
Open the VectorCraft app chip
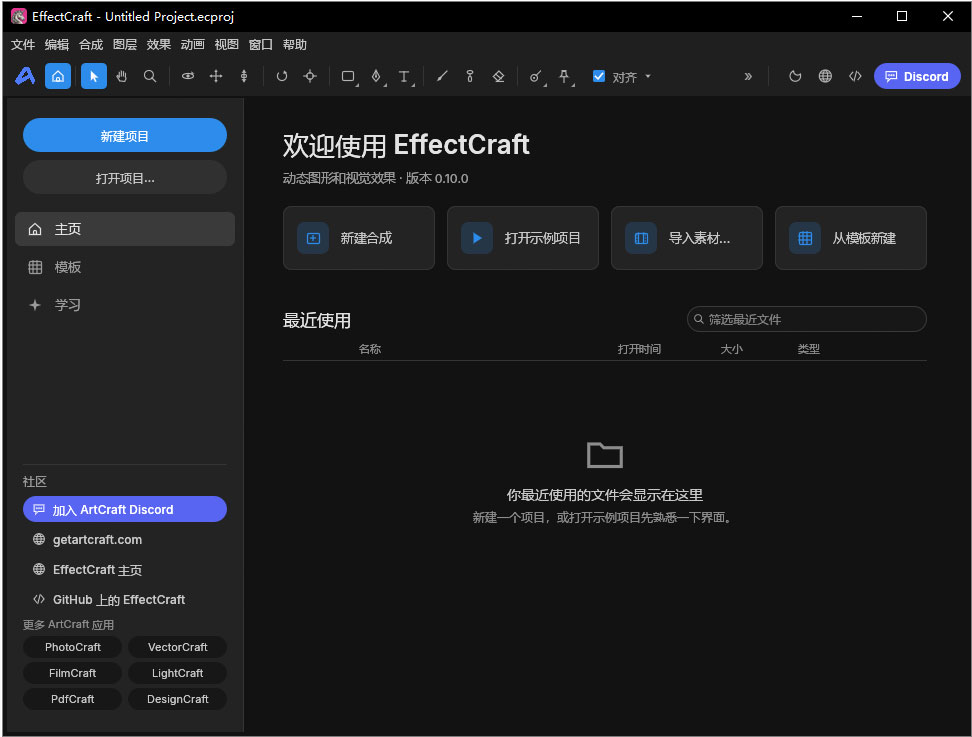click(177, 647)
